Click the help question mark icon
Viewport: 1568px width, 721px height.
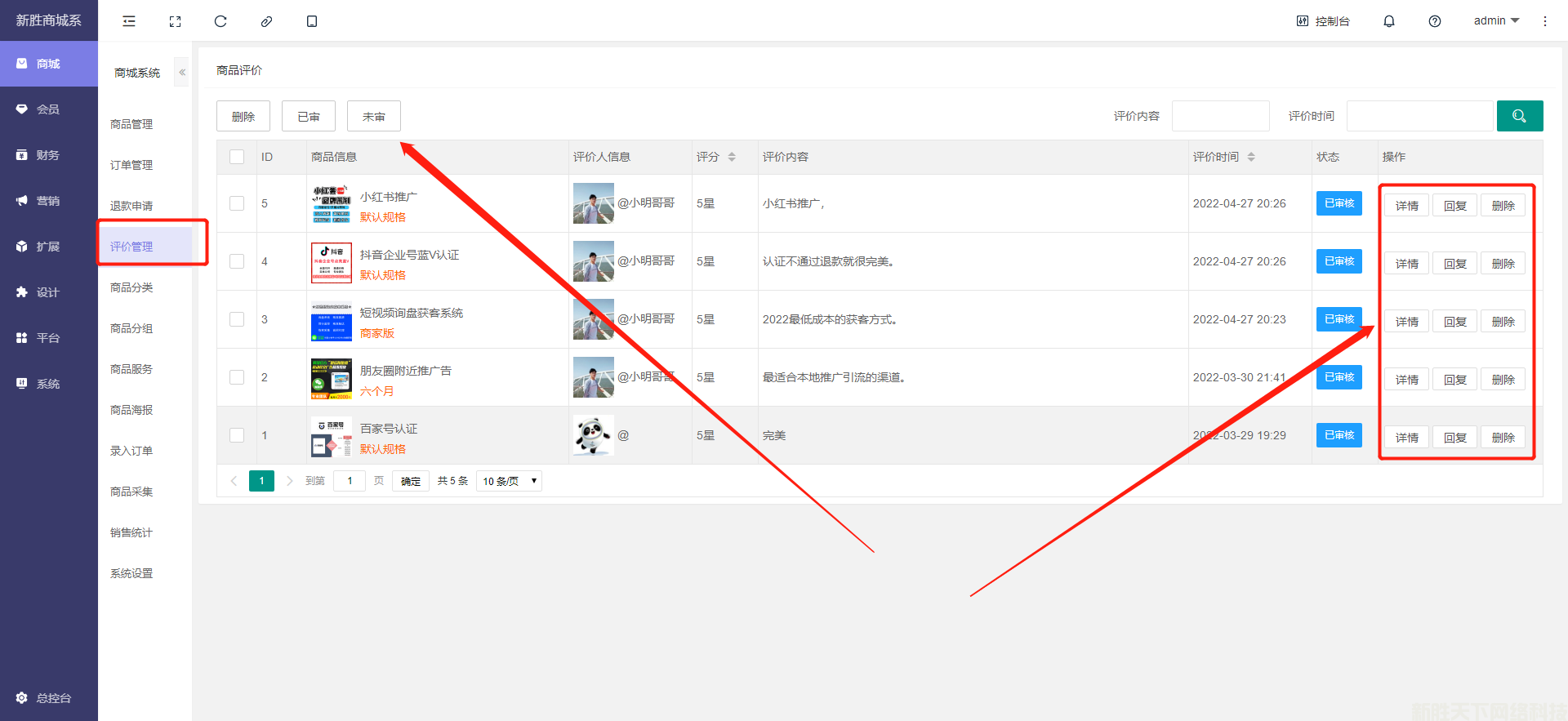[1434, 21]
